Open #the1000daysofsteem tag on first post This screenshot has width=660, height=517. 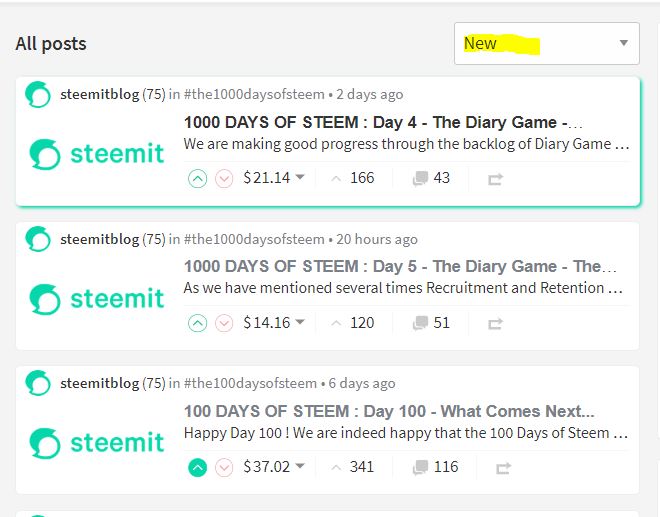pos(254,94)
